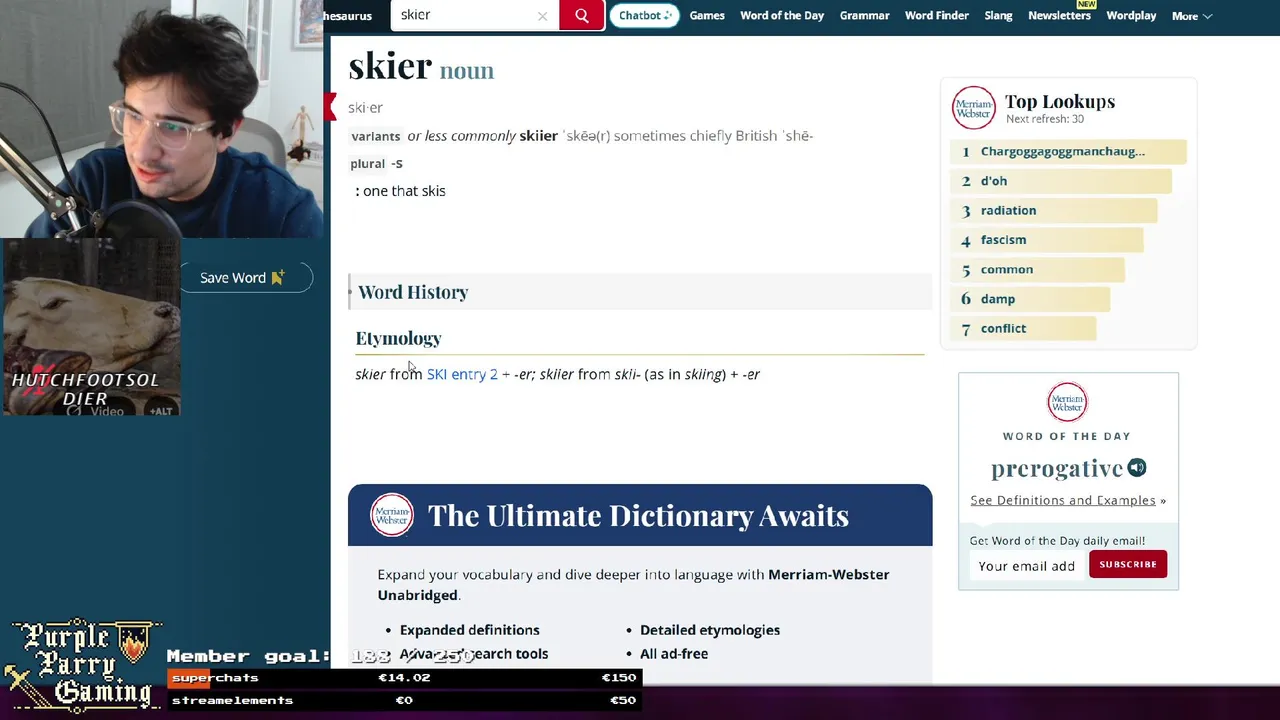Screen dimensions: 1280x720
Task: Click the Hutchfootsoldier video thumbnail
Action: click(x=91, y=327)
